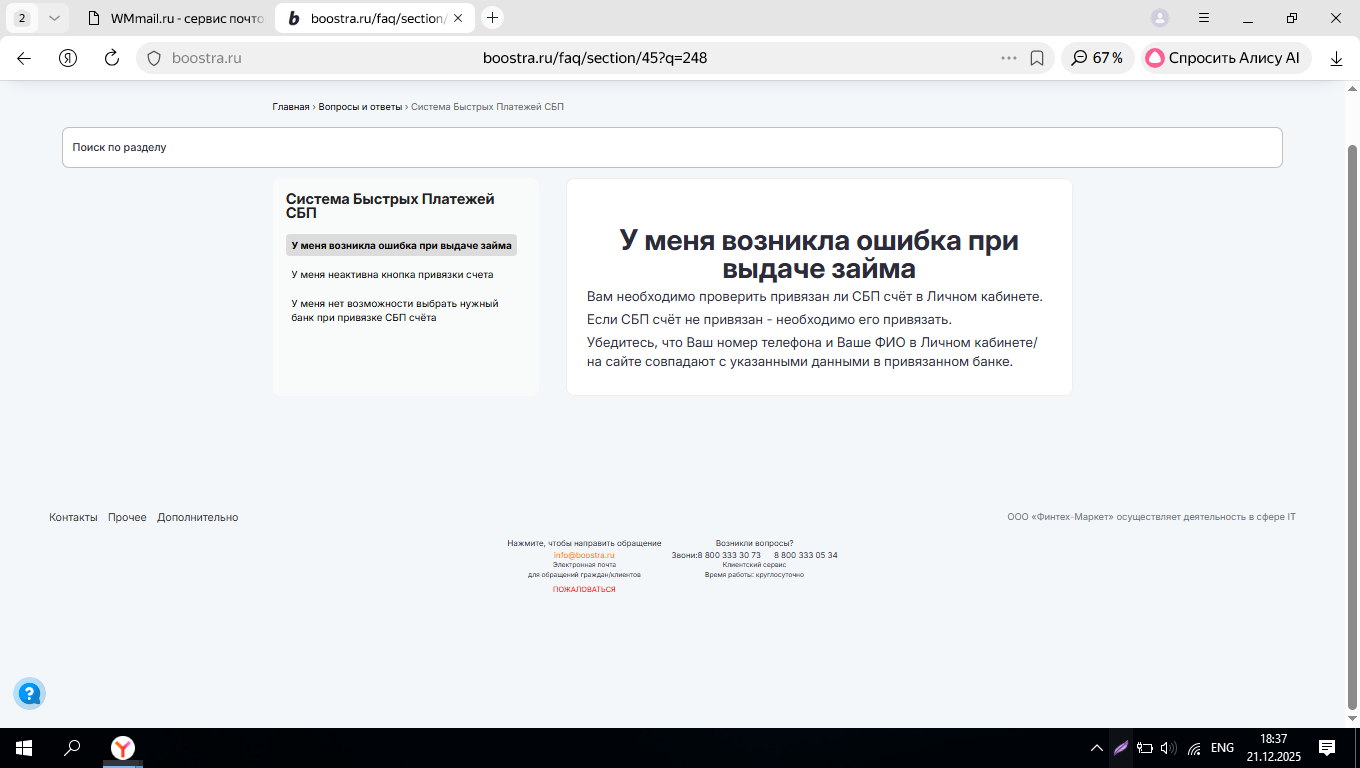Open a new tab with plus button
The image size is (1360, 768).
[492, 18]
